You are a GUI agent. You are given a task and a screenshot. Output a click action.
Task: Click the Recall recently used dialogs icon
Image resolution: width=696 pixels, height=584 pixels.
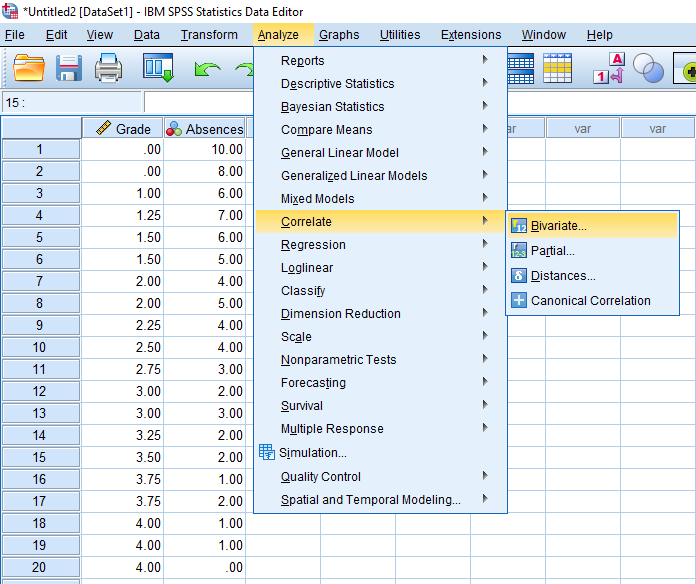(158, 68)
